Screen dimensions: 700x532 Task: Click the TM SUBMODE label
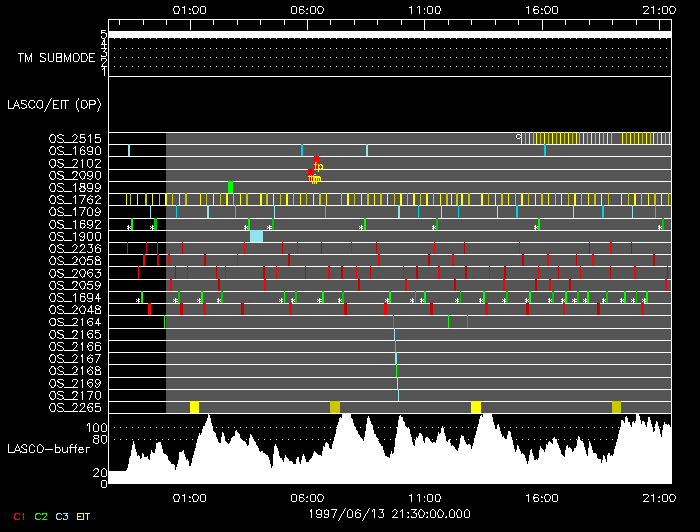click(x=56, y=57)
